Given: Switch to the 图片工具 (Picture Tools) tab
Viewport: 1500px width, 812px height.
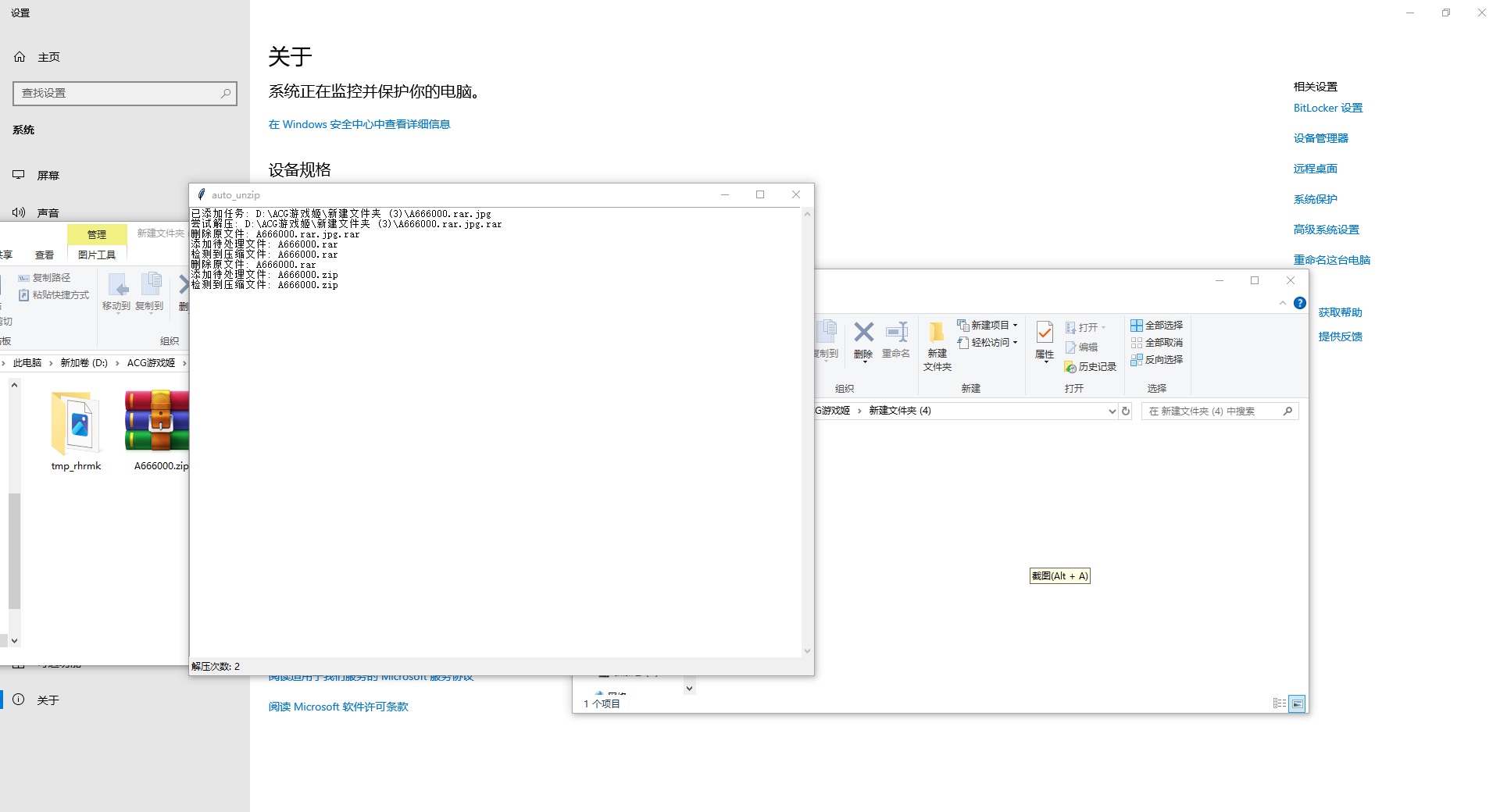Looking at the screenshot, I should pyautogui.click(x=97, y=255).
